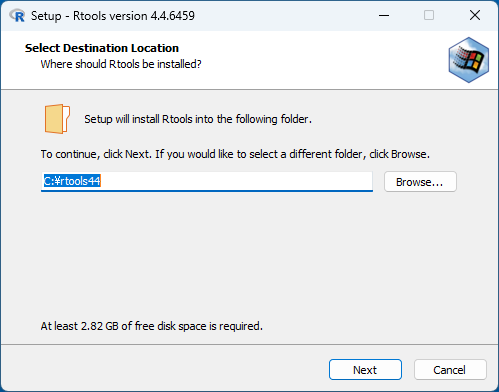Click the Rtools hexagon Windows logo
The width and height of the screenshot is (499, 392).
pos(469,60)
